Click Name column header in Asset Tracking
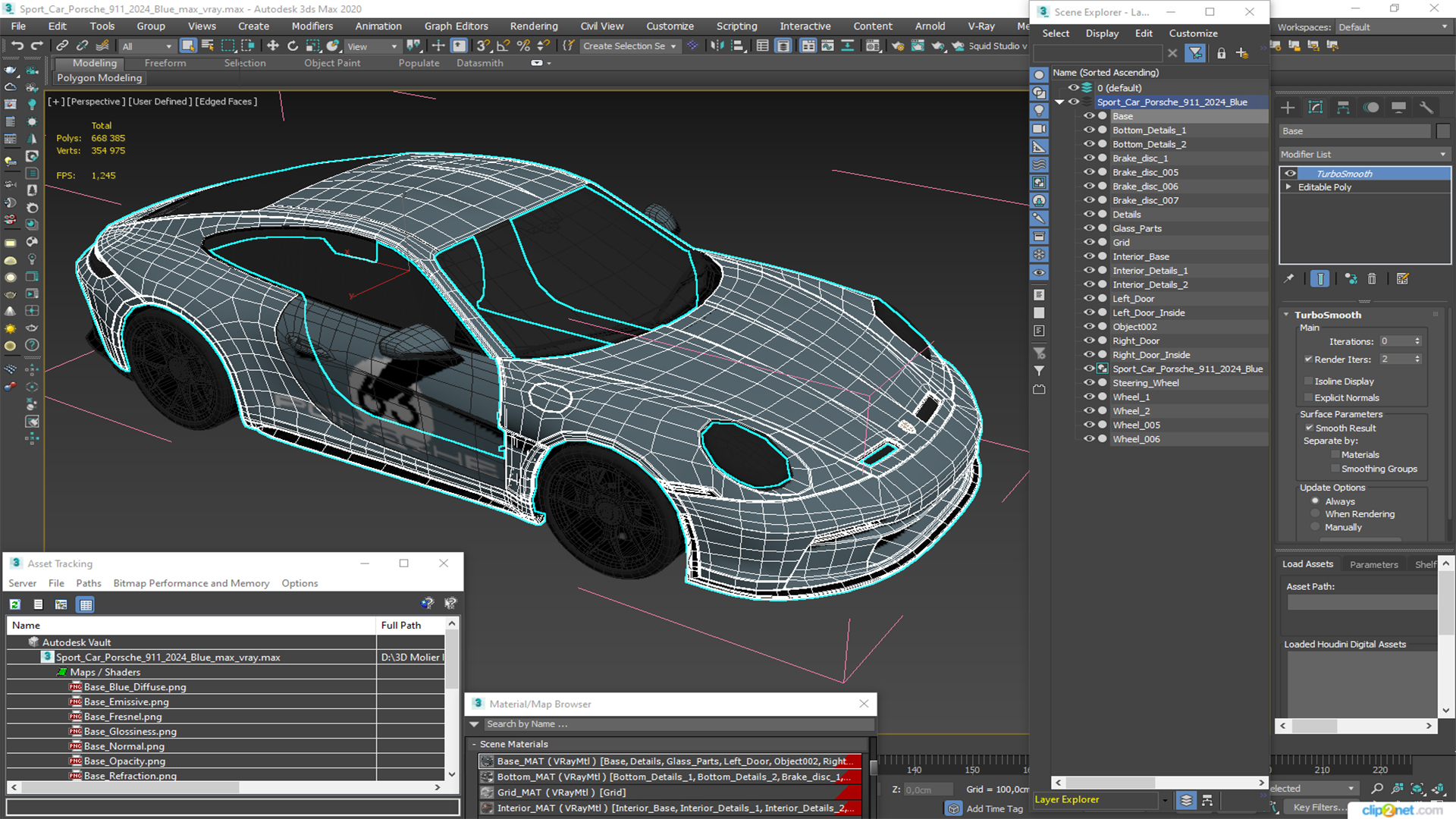Screen dimensions: 1456x819 click(191, 626)
